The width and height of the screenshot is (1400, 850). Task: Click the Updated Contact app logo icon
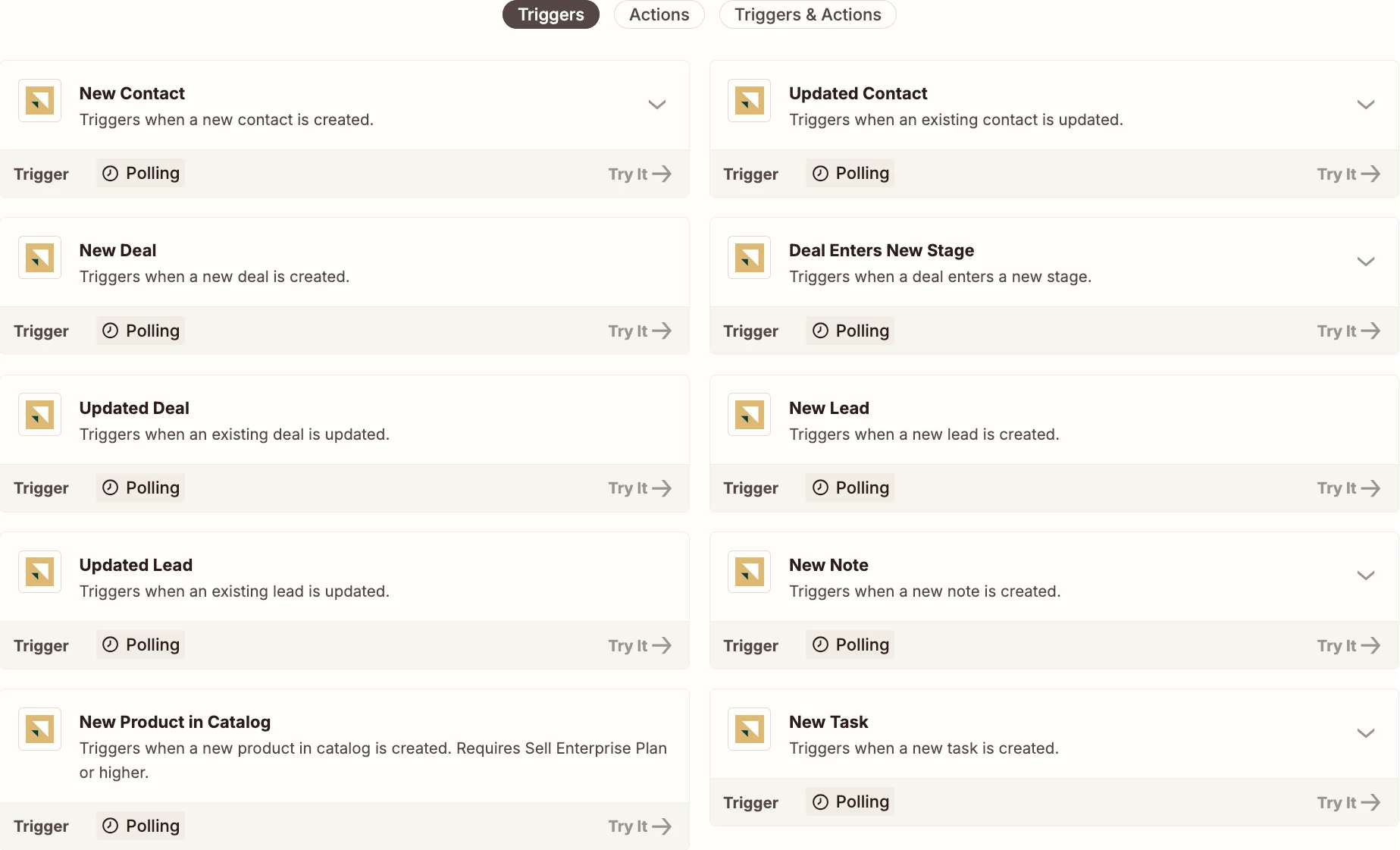click(749, 100)
